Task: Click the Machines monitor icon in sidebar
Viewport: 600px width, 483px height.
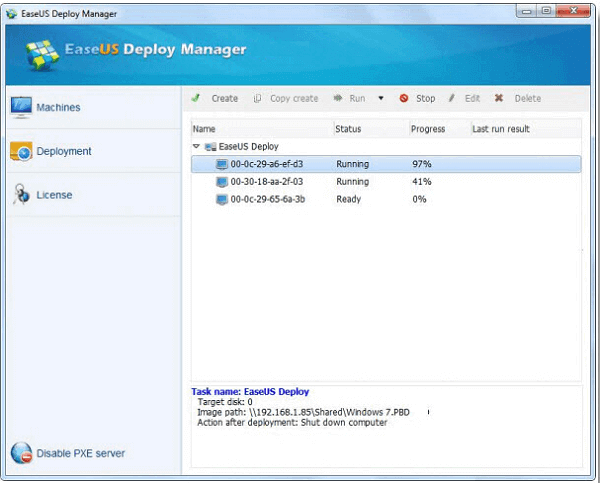Action: point(21,107)
